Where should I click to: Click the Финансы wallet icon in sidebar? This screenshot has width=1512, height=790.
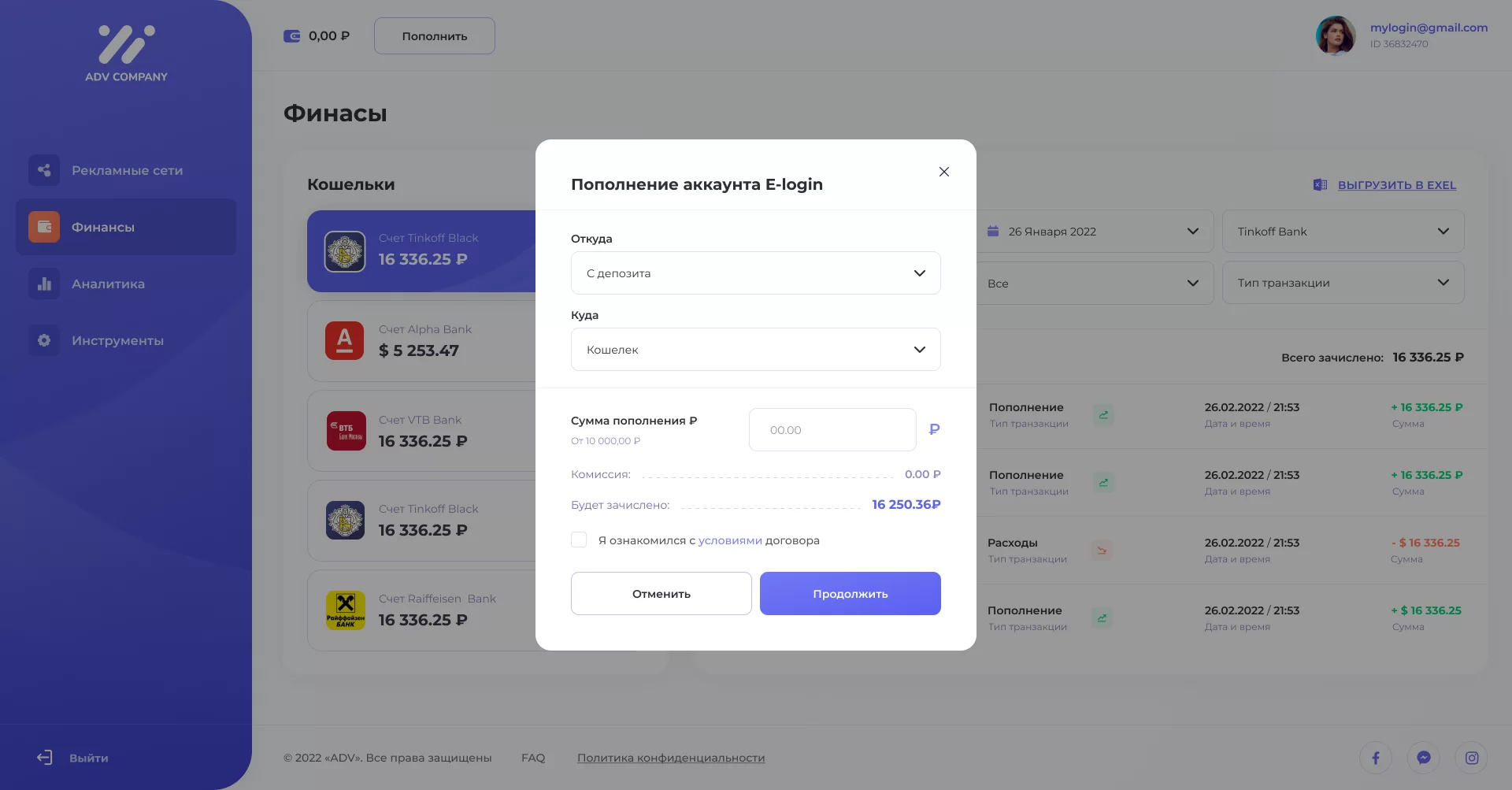click(44, 227)
